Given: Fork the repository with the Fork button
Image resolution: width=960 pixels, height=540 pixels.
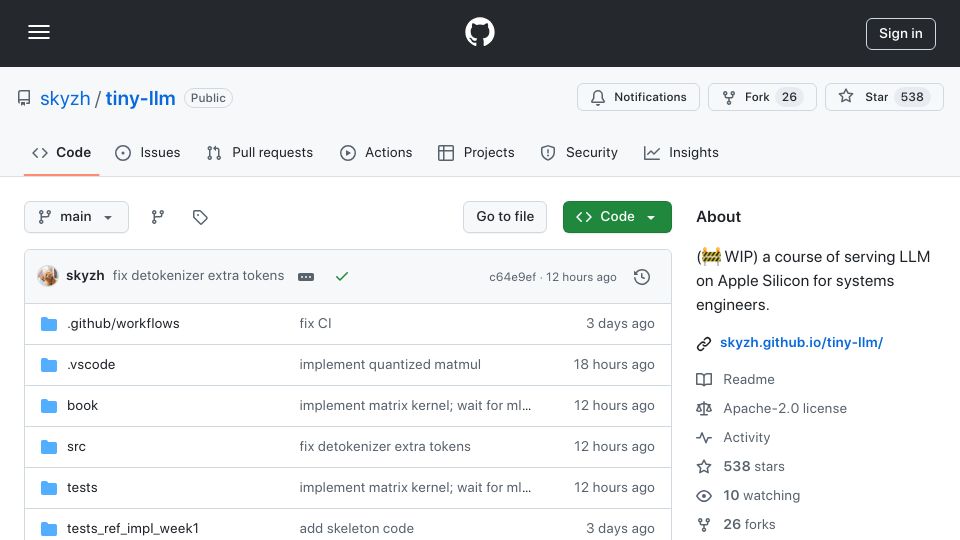Looking at the screenshot, I should coord(762,97).
